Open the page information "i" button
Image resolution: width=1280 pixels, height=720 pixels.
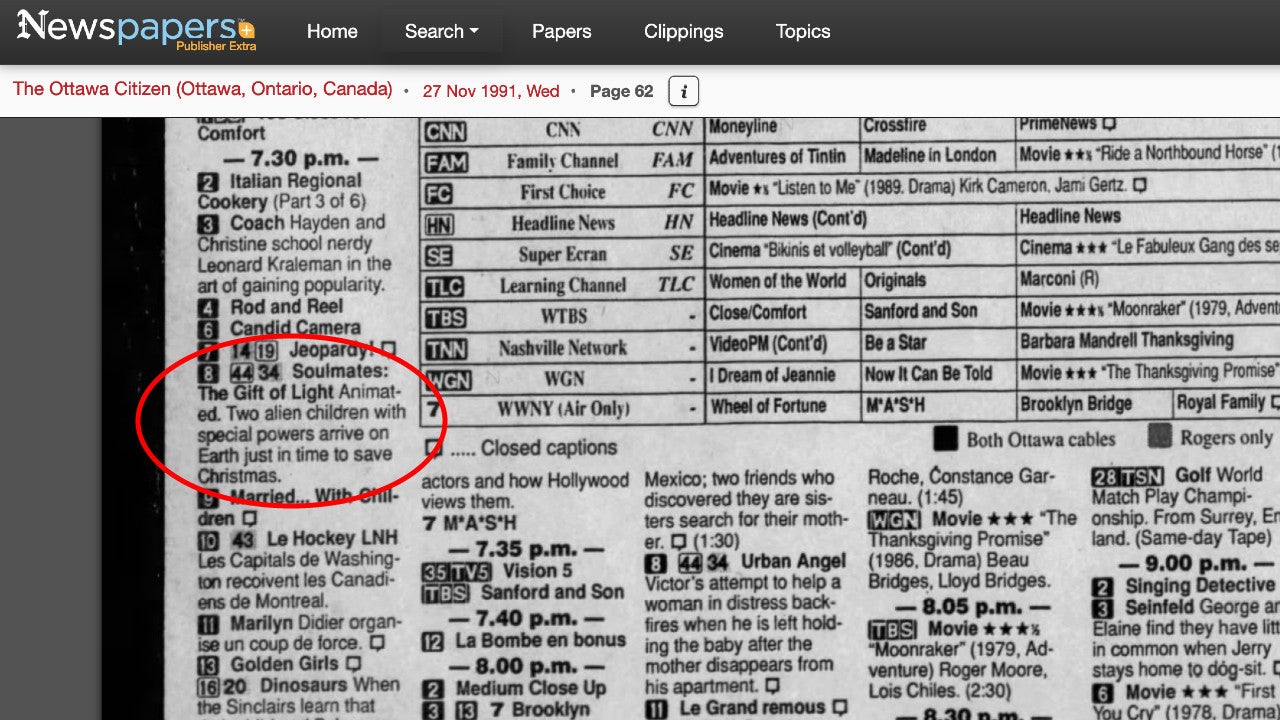point(684,91)
